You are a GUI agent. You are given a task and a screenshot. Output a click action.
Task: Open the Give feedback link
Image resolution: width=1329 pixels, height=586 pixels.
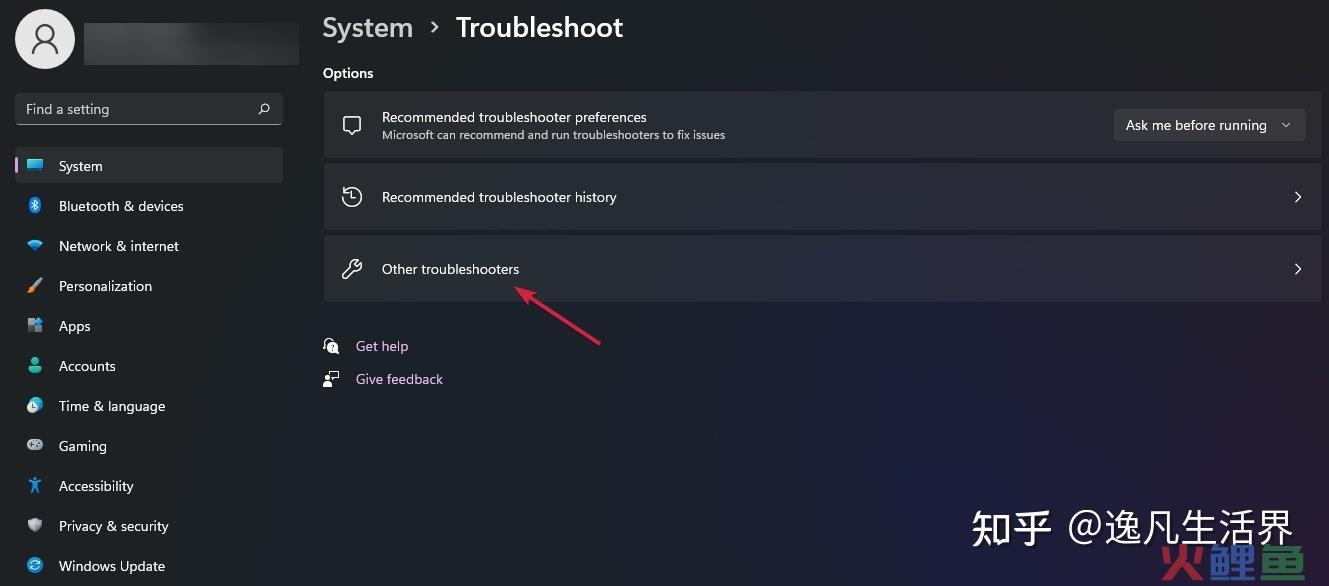tap(399, 379)
